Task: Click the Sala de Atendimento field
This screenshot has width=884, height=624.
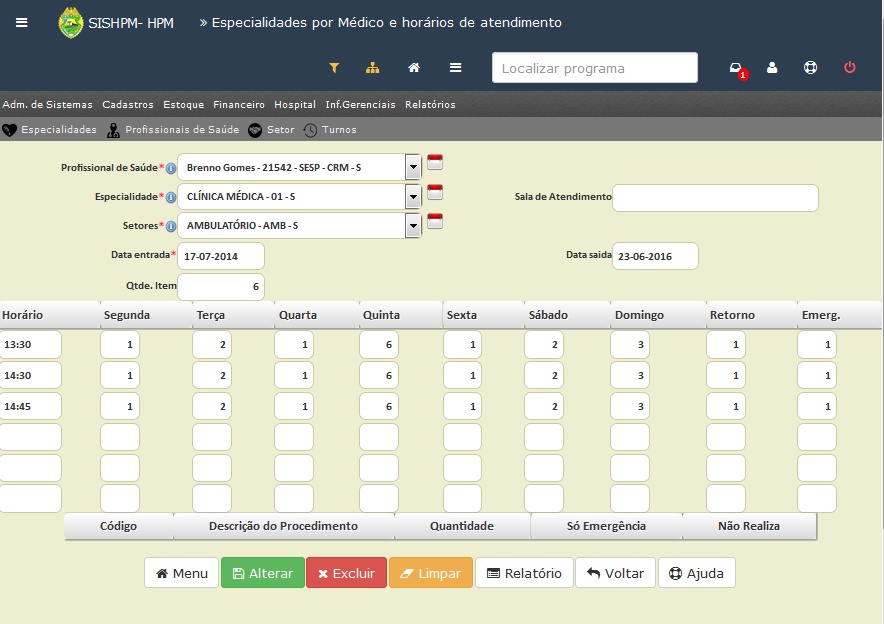Action: (x=715, y=197)
